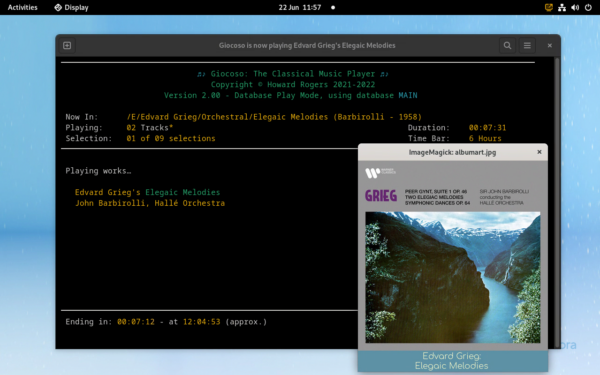This screenshot has width=600, height=375.
Task: Click the terminal title 'Giocoso is now playing Edvard Grieg's Elegaic Melodies'
Action: [307, 46]
